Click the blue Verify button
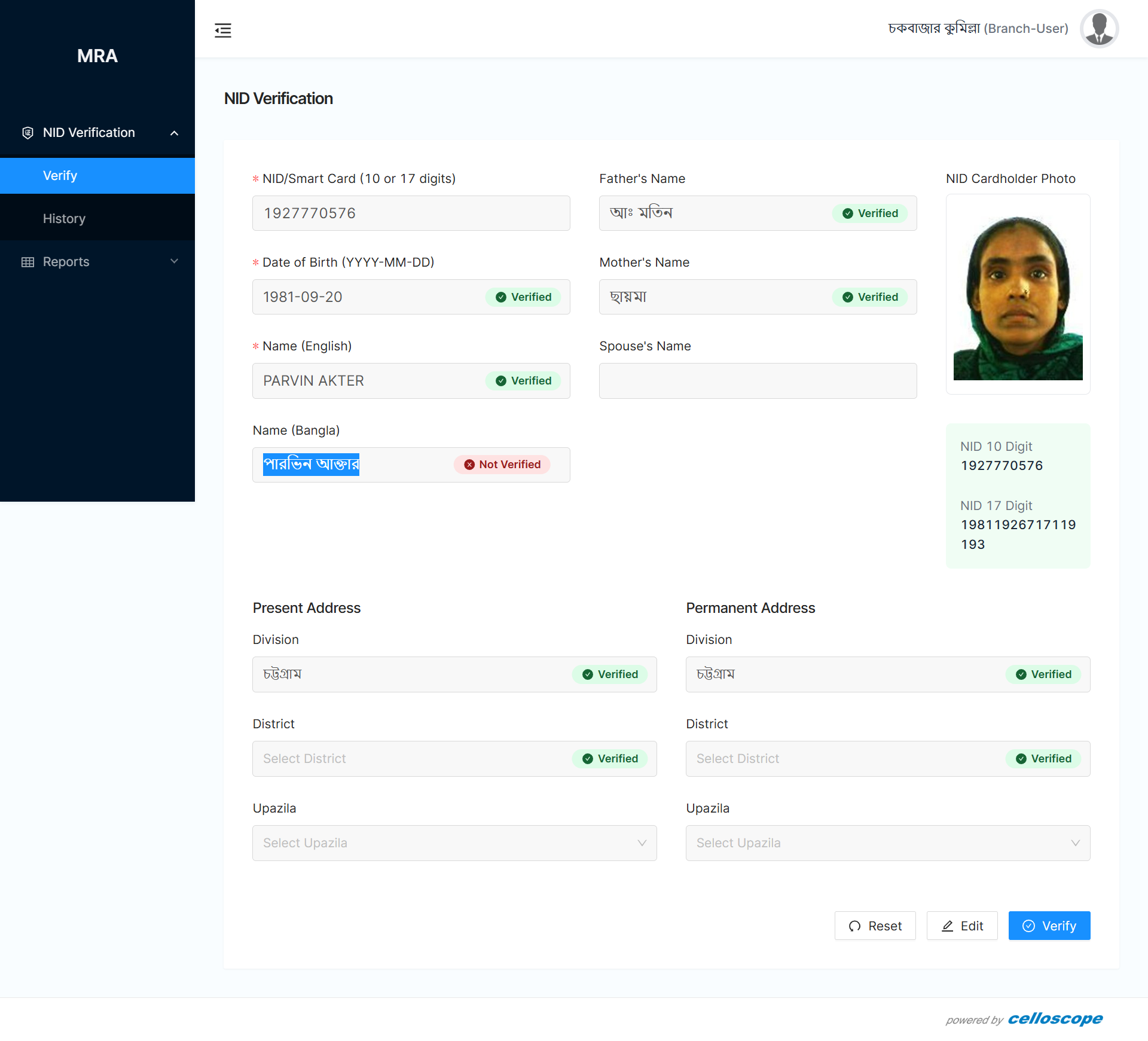1148x1041 pixels. pos(1049,926)
